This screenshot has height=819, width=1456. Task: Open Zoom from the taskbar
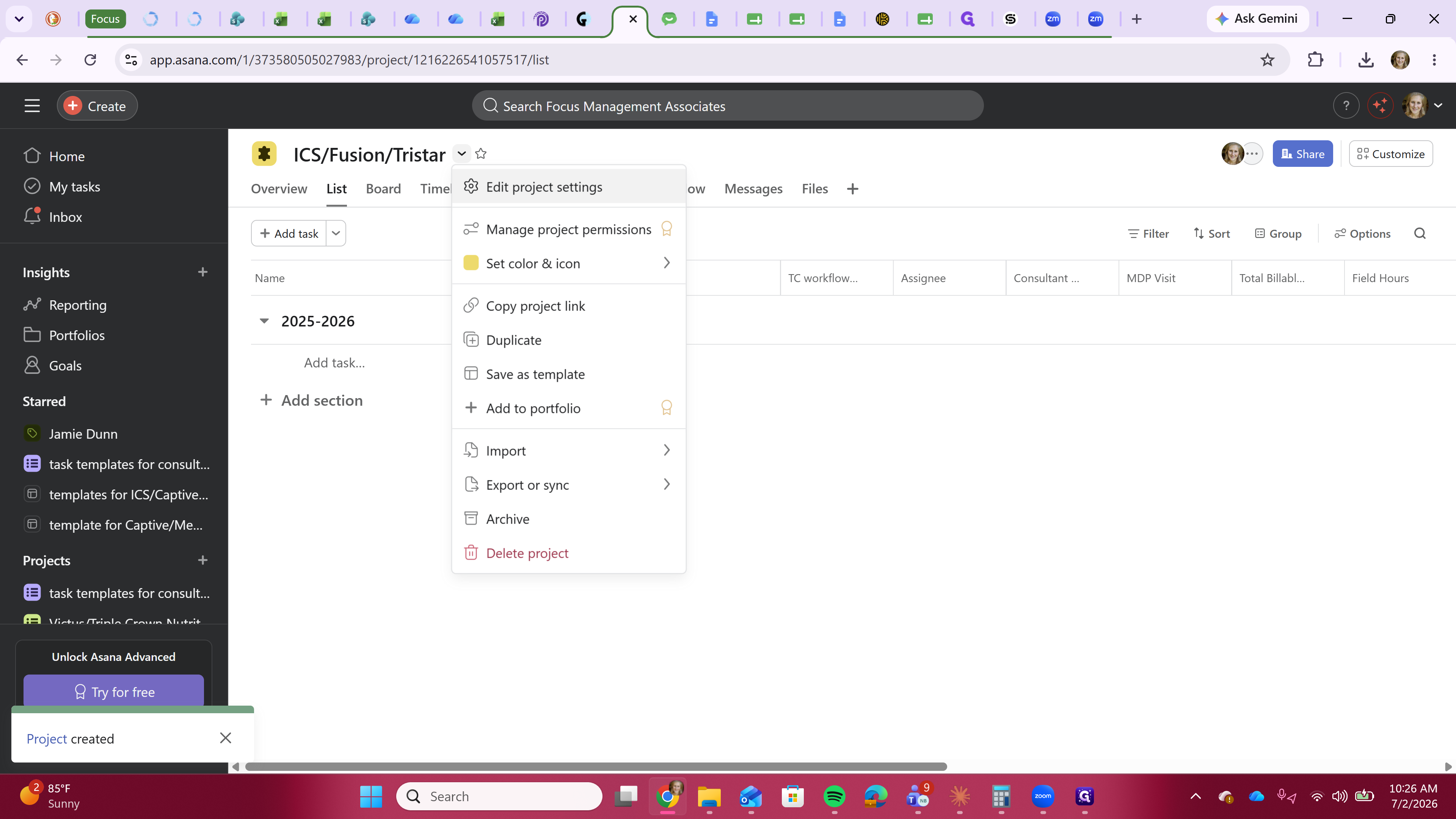click(x=1043, y=796)
